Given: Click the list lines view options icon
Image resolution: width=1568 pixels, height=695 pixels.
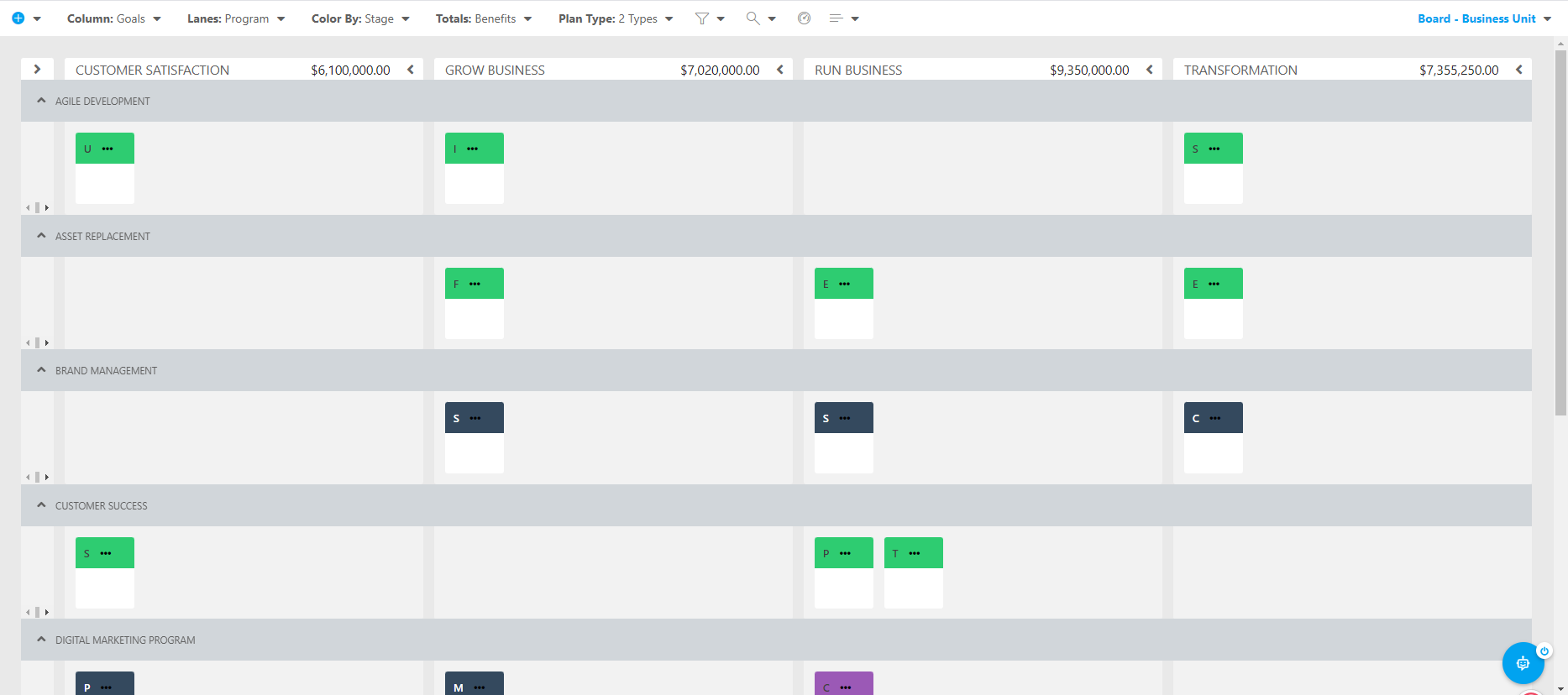Looking at the screenshot, I should click(836, 18).
